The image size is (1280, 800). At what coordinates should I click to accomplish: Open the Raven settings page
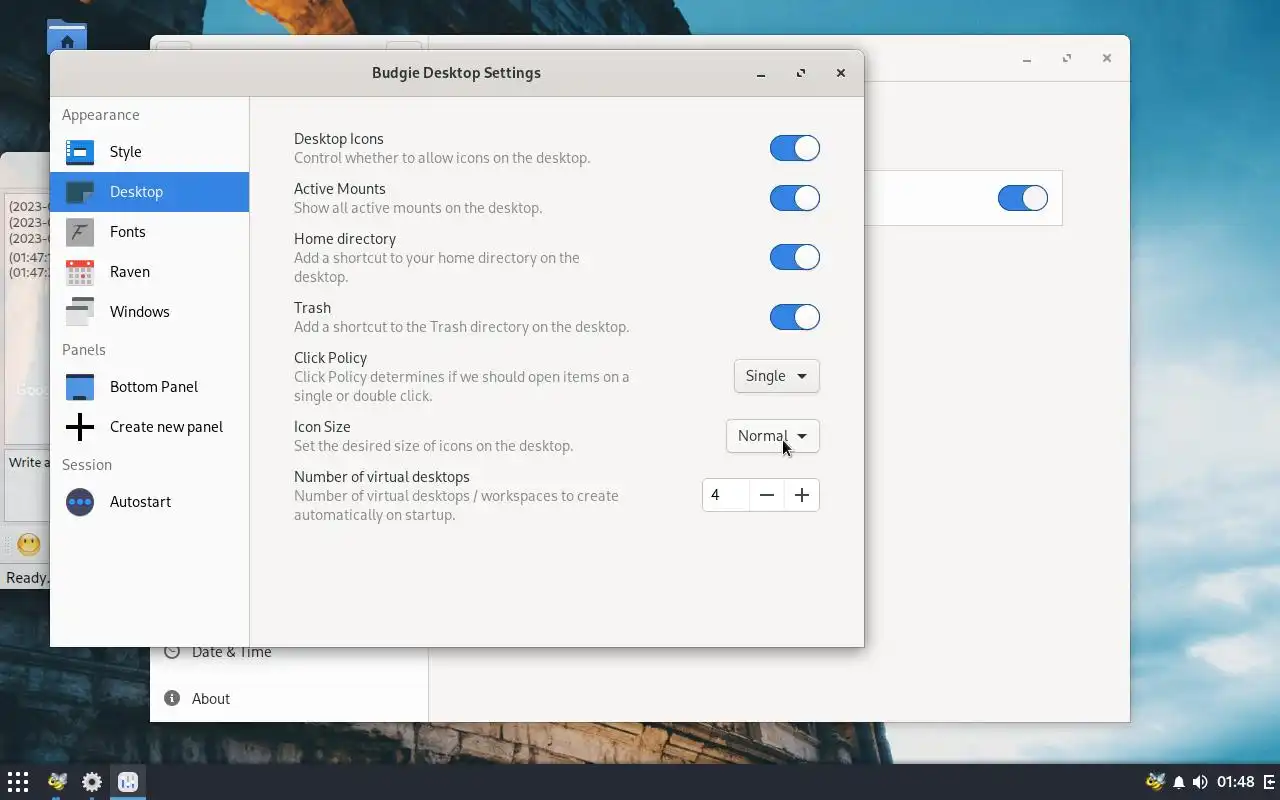click(149, 272)
